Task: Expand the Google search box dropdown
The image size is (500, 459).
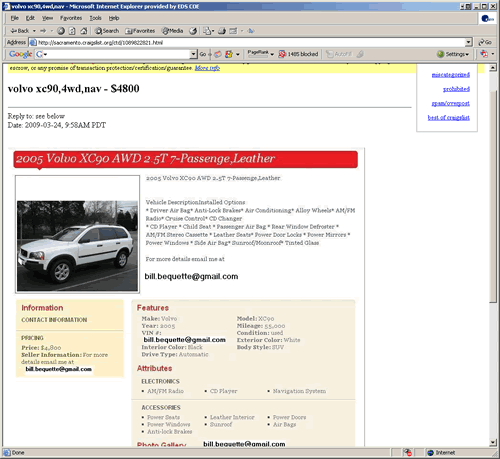Action: (193, 54)
